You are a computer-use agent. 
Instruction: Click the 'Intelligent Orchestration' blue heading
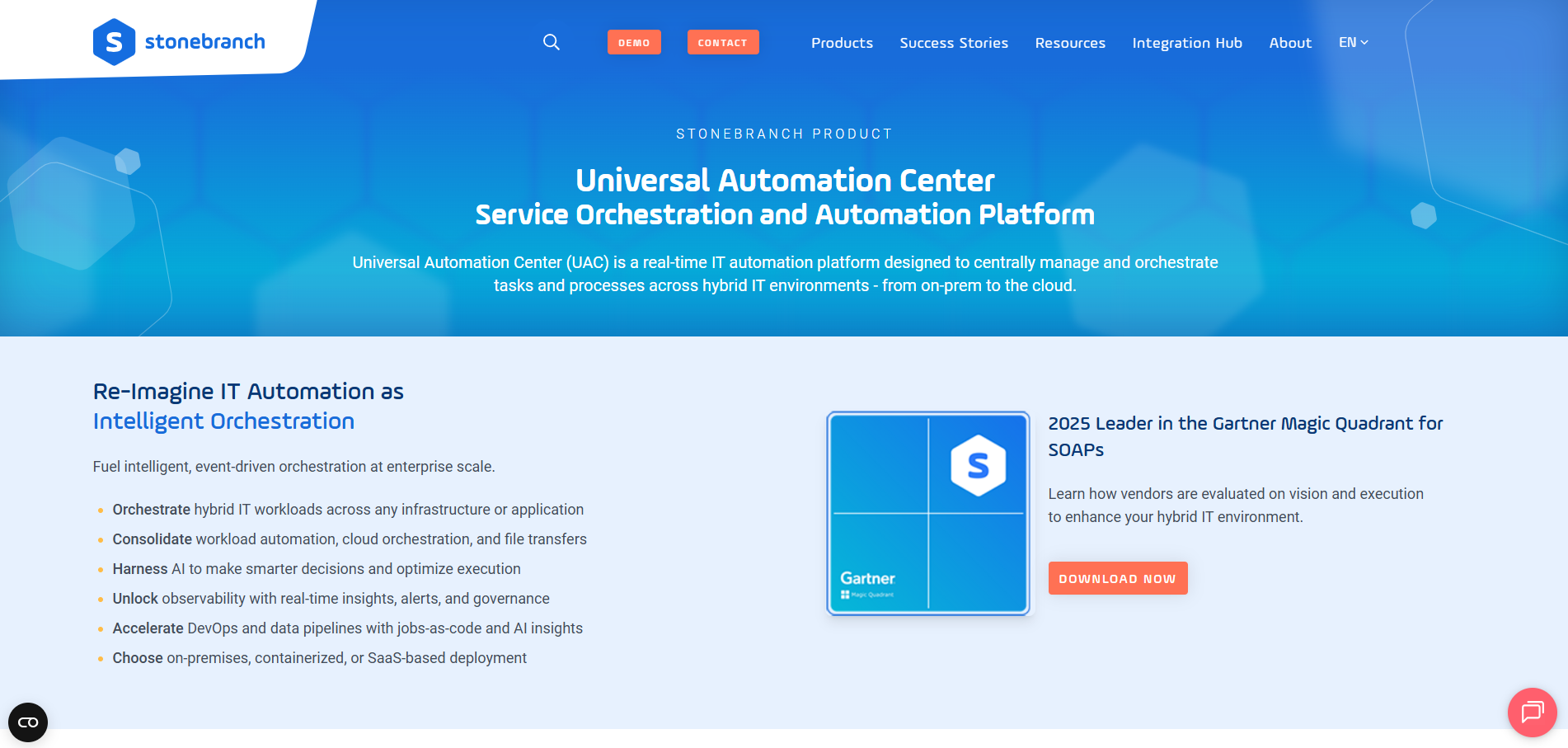pyautogui.click(x=223, y=421)
